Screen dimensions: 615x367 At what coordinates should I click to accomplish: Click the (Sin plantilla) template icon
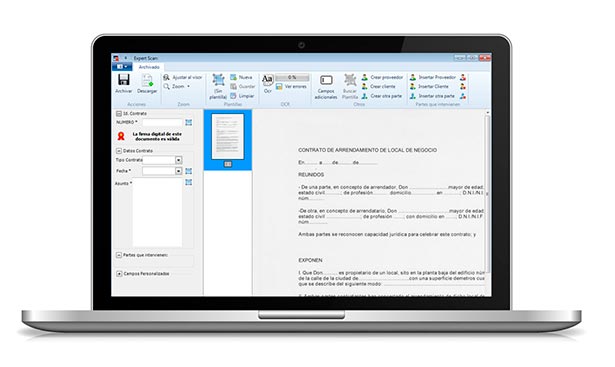coord(218,80)
